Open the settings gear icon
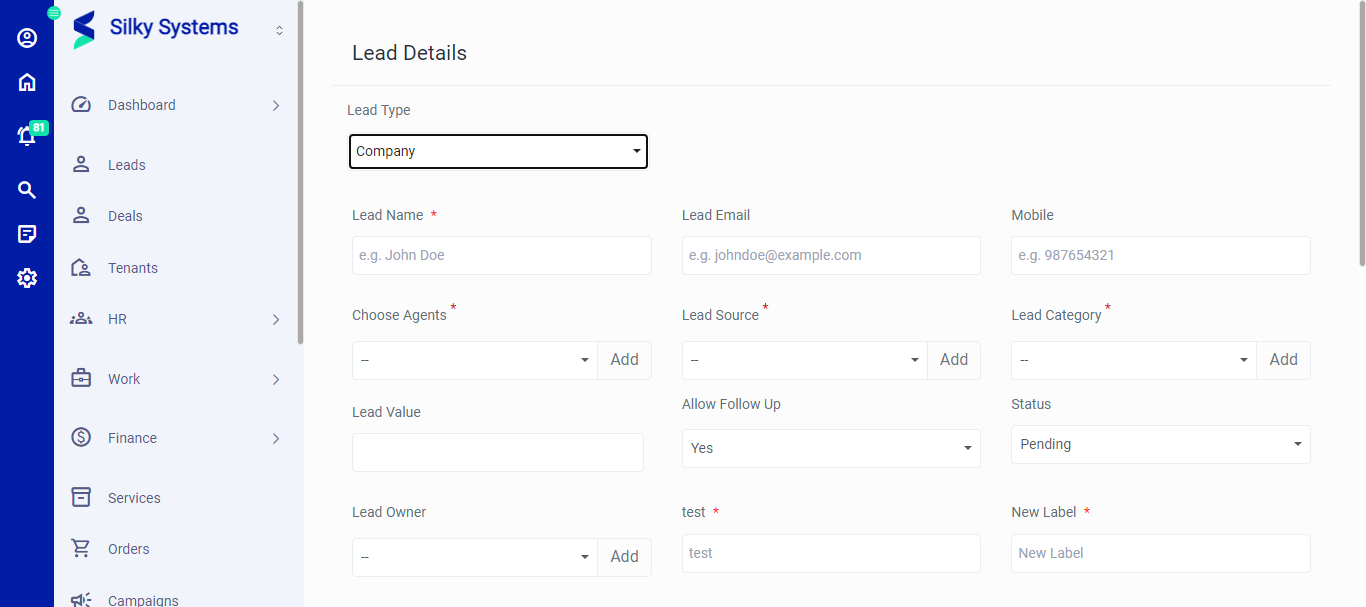 click(x=27, y=278)
